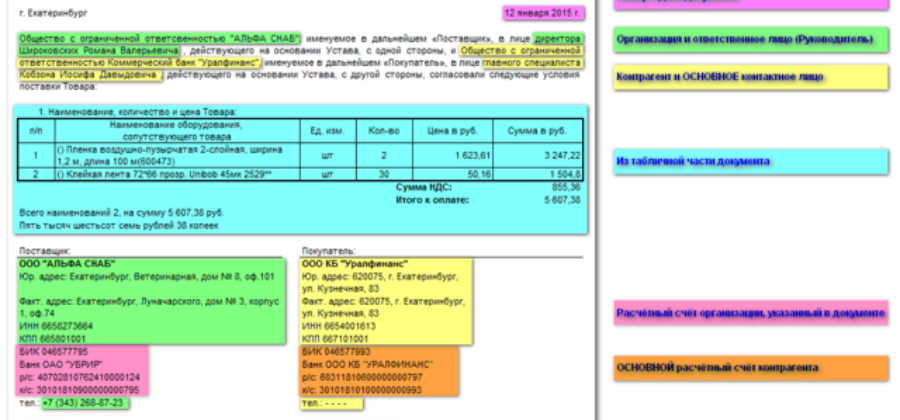The image size is (900, 420).
Task: Click buyer 'ИНН 6654001613'
Action: pos(339,326)
